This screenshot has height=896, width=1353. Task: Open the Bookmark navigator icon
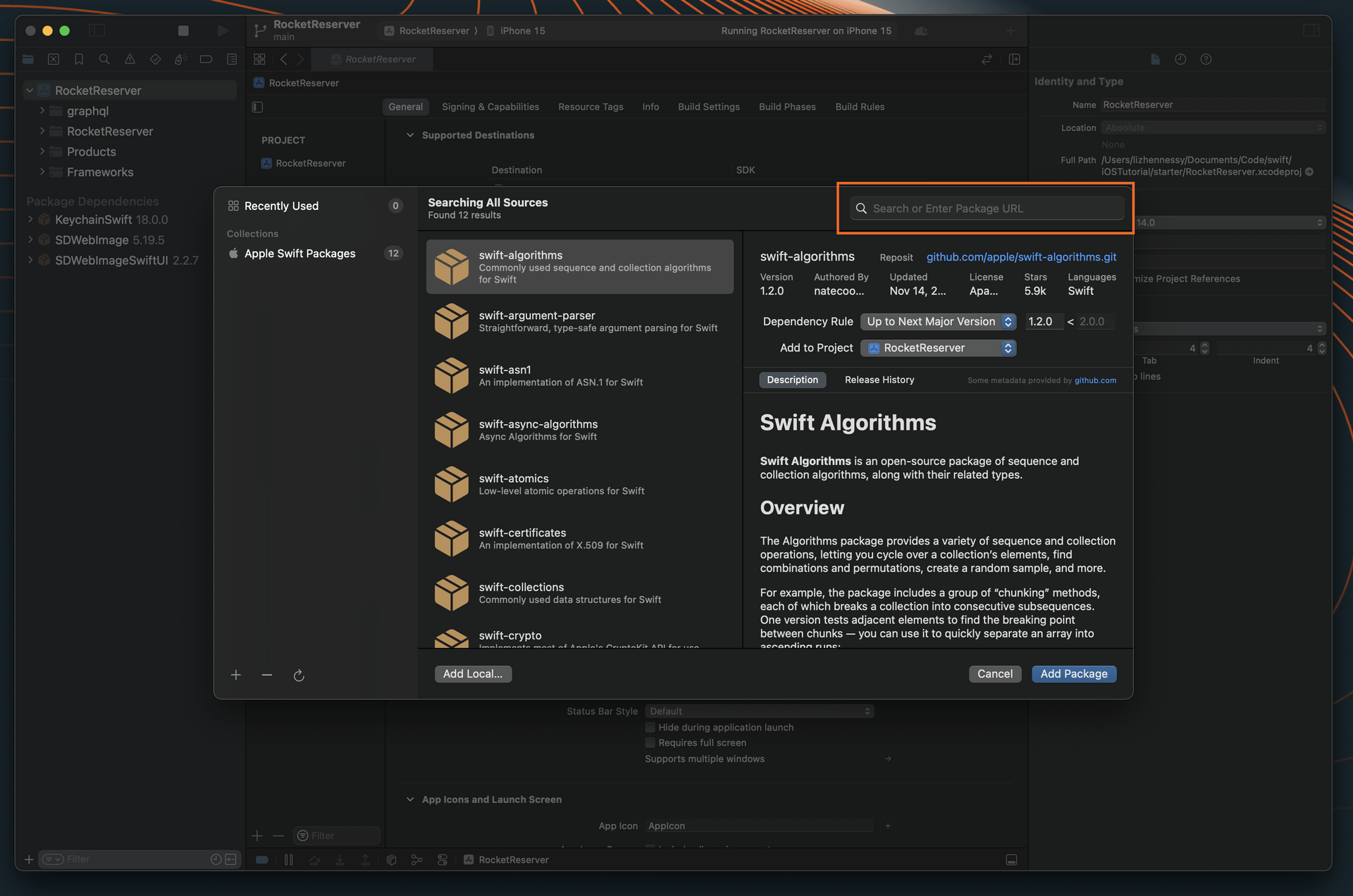79,59
